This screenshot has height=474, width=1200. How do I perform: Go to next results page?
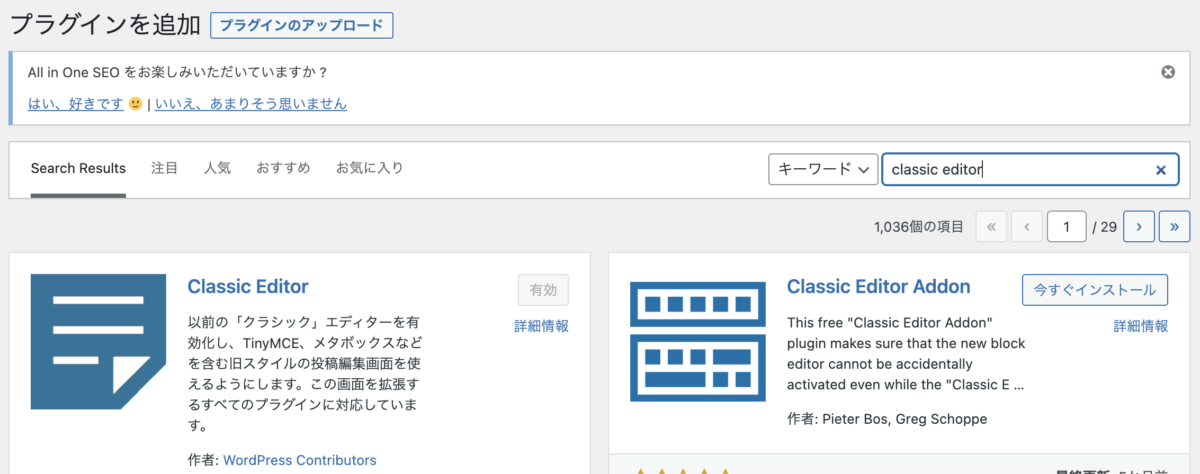point(1139,227)
